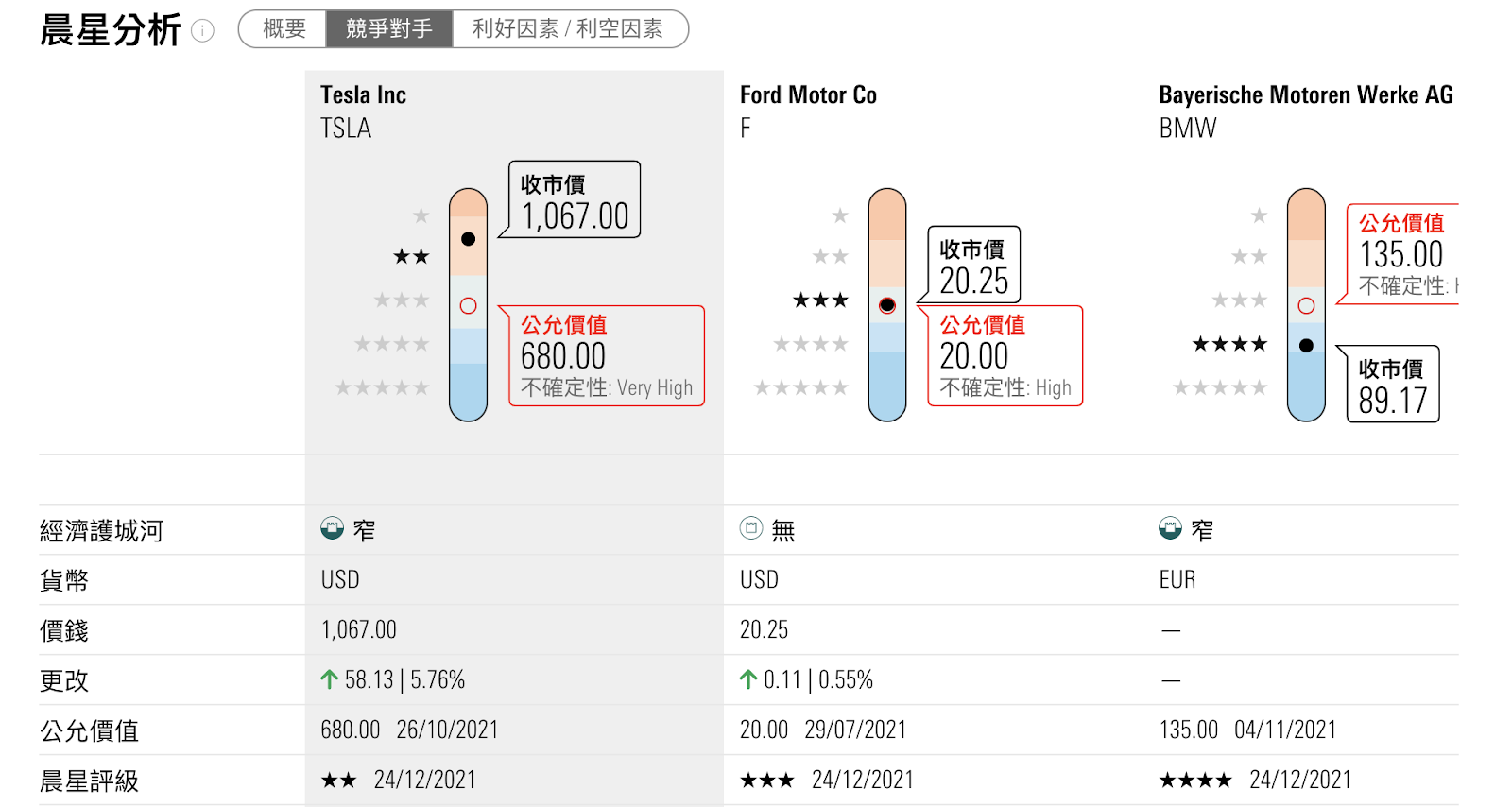Click BMW's four-star rating in bottom row
Screen dimensions: 1512x807
1195,781
